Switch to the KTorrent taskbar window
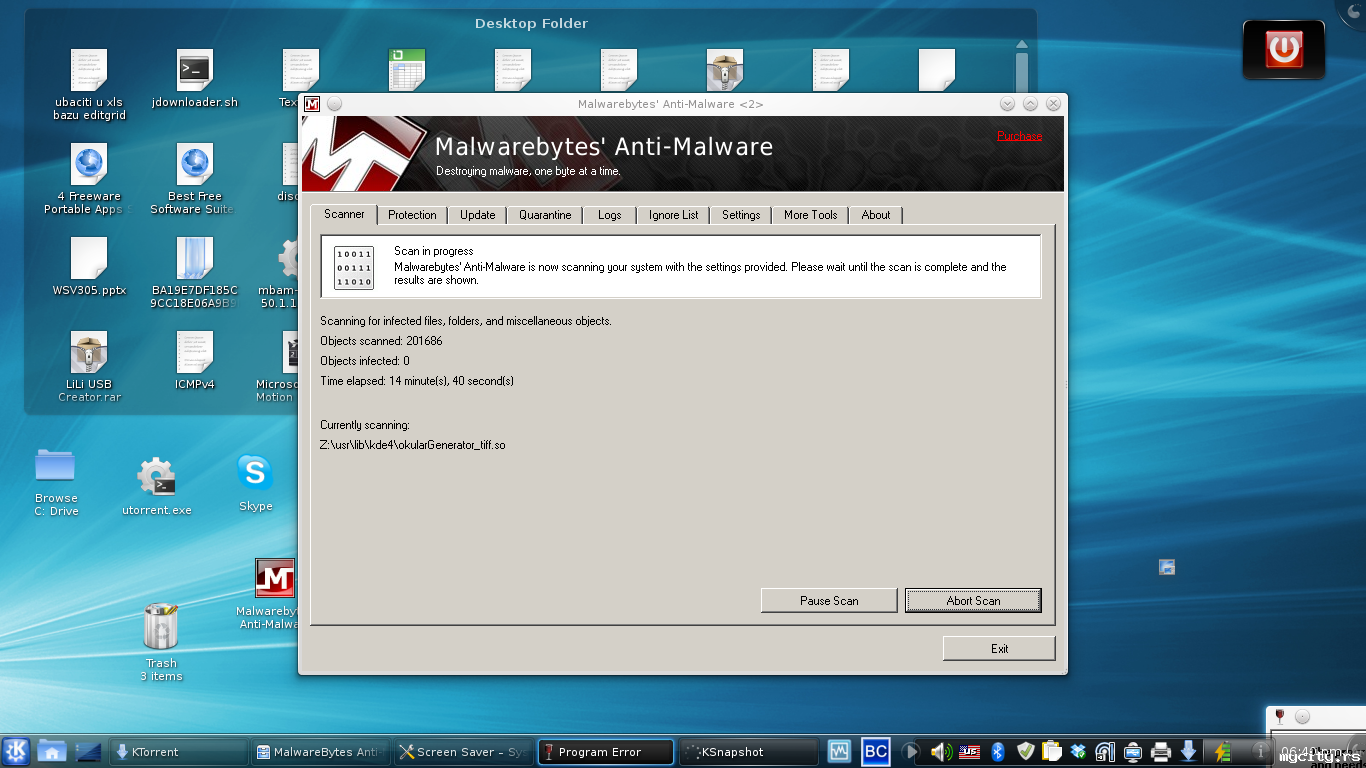Screen dimensions: 1366x768 [178, 752]
